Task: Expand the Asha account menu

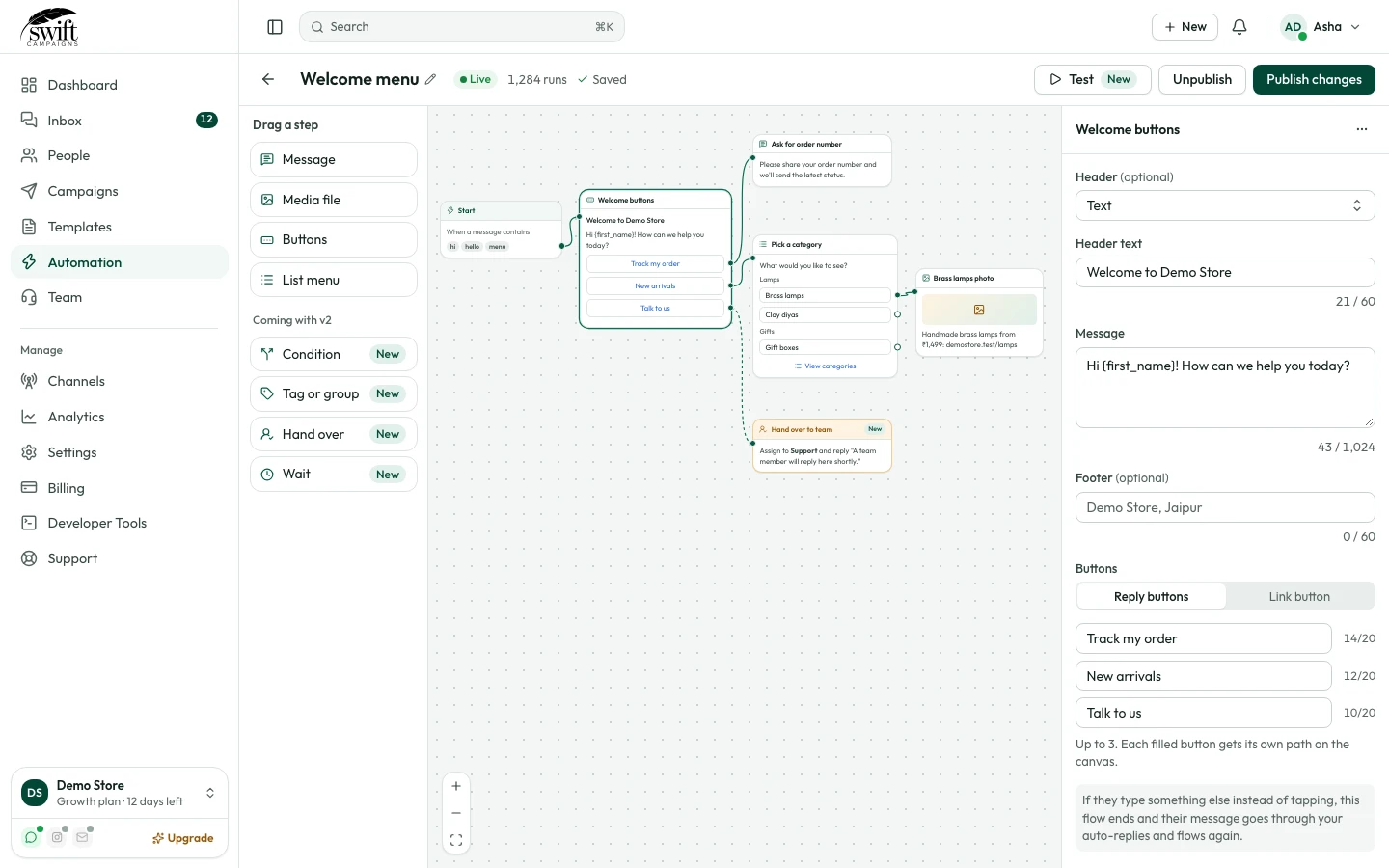Action: click(x=1321, y=27)
